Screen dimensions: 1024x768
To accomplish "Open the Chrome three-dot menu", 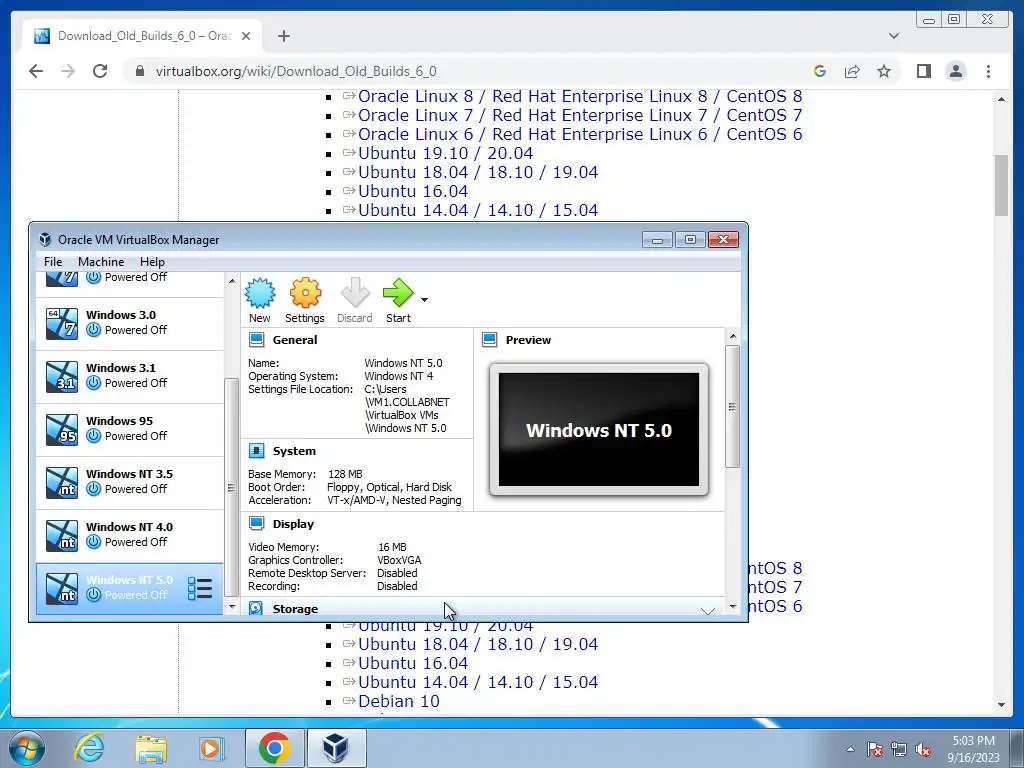I will [988, 71].
